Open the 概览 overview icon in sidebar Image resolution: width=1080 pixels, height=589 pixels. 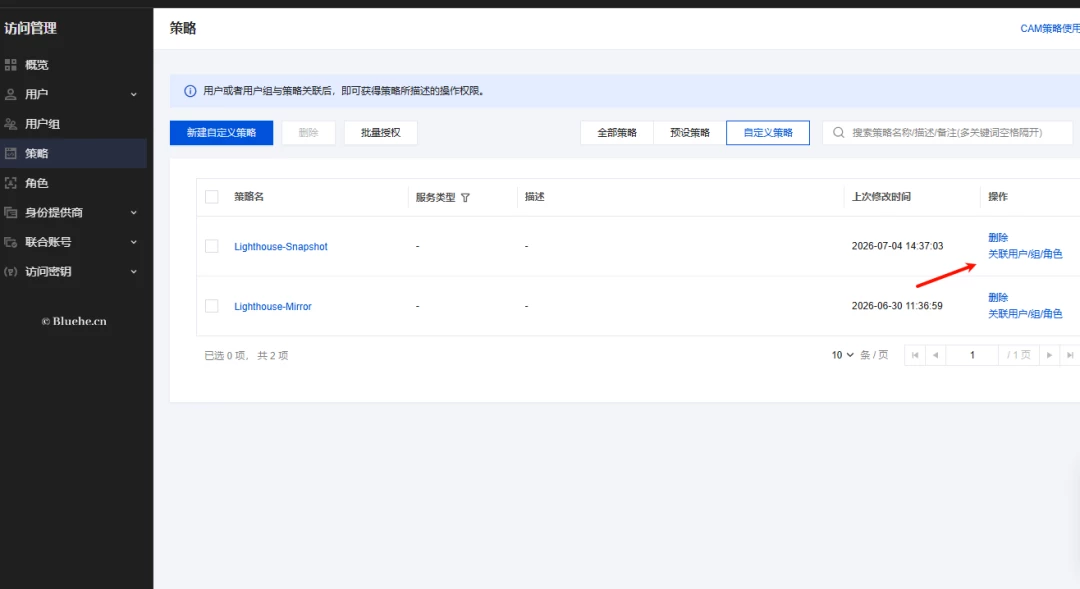(x=10, y=65)
